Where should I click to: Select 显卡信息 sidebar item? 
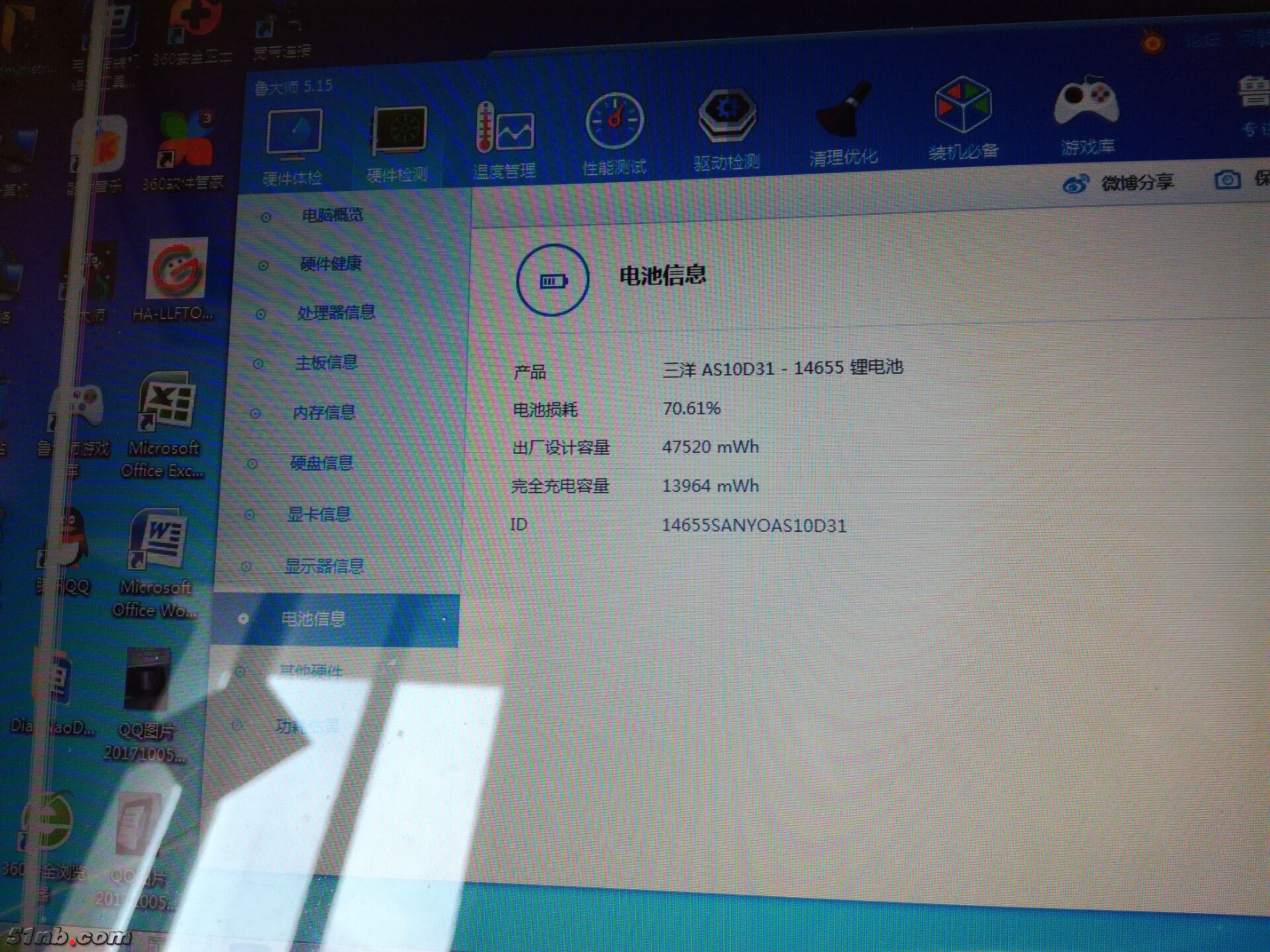pyautogui.click(x=319, y=514)
